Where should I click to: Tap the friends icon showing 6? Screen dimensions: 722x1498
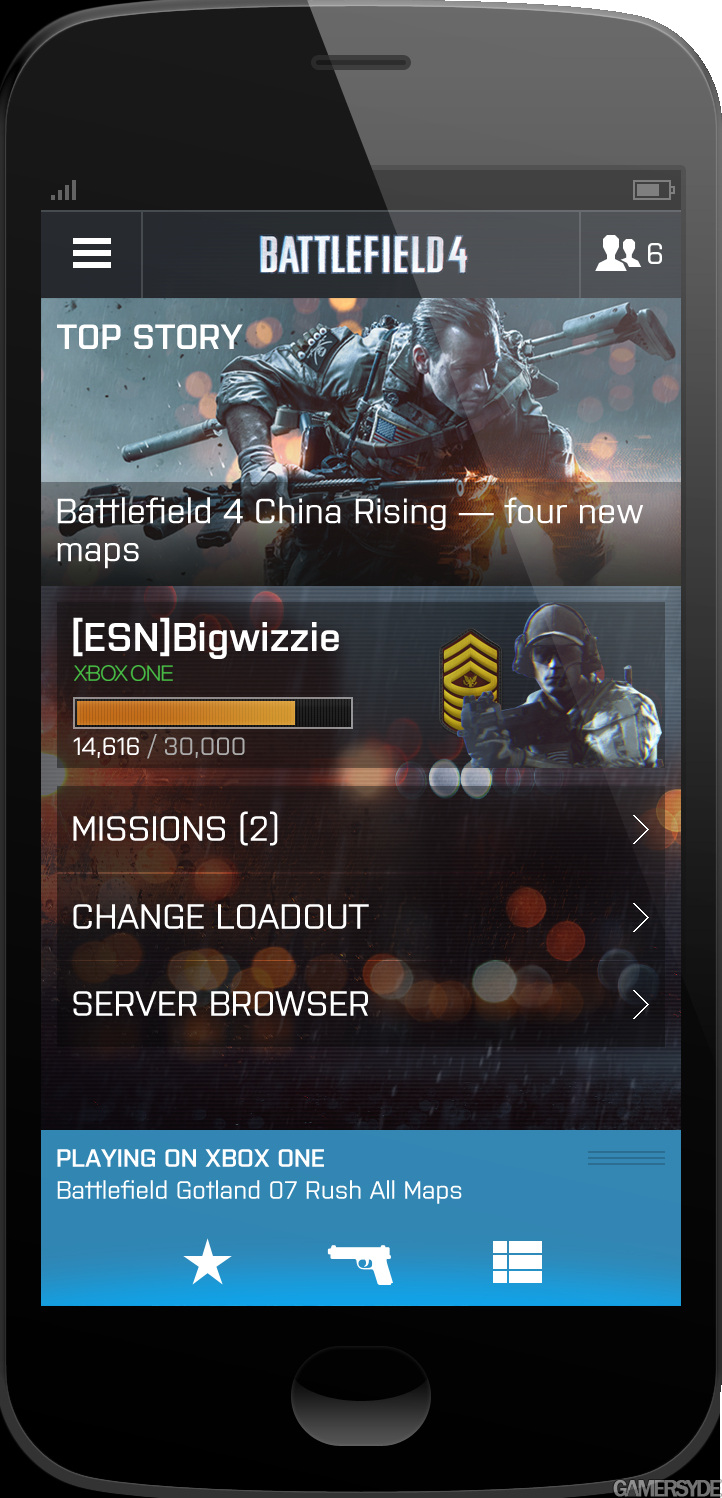[x=630, y=254]
